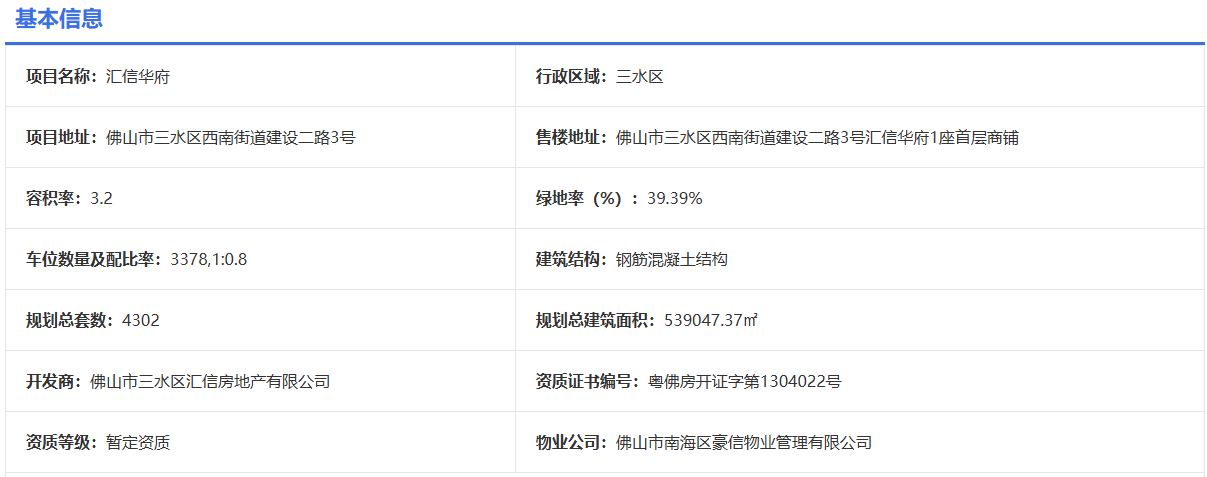
Task: Select structure value 钢筋混凝土结构
Action: tap(672, 259)
